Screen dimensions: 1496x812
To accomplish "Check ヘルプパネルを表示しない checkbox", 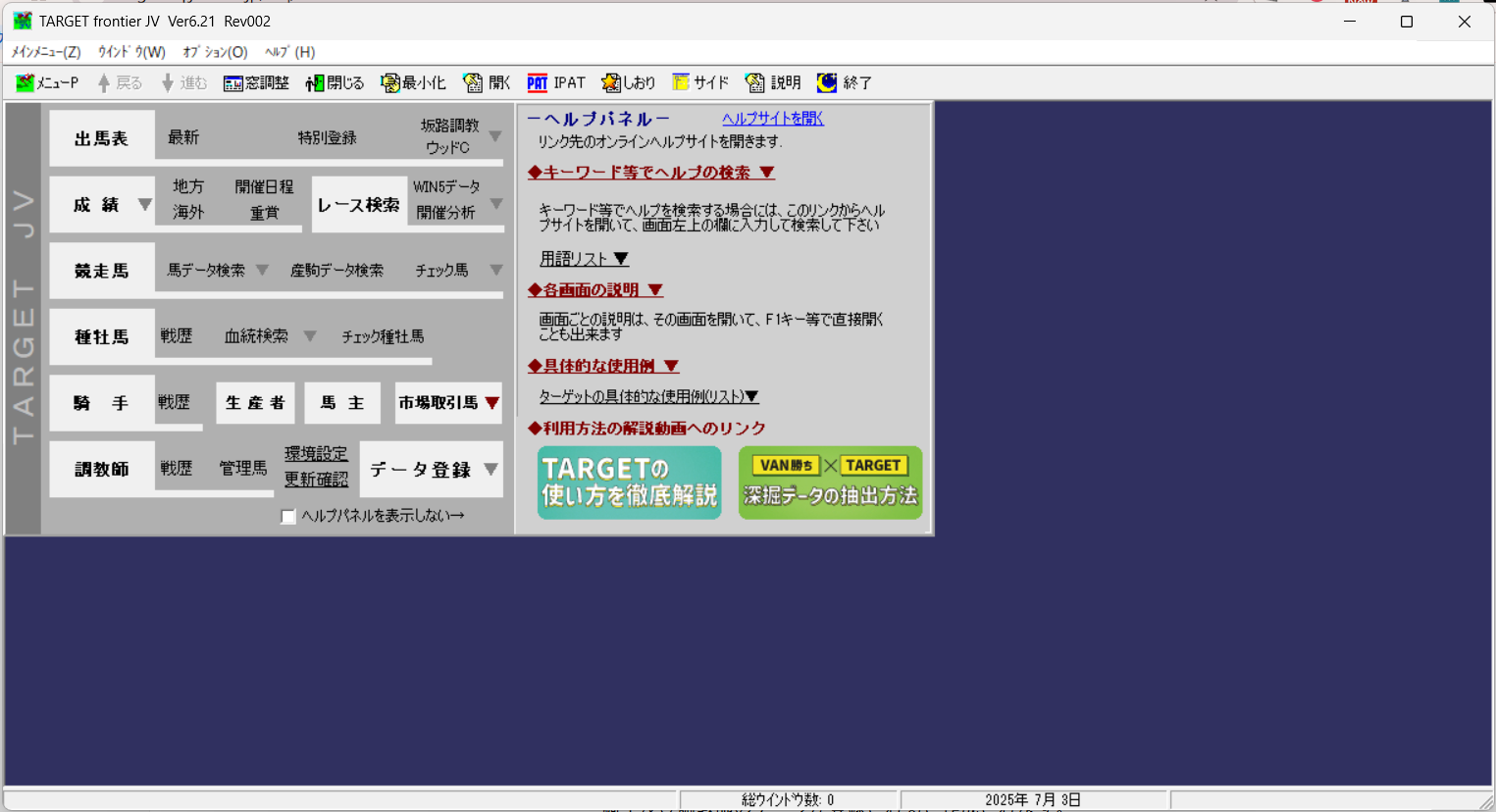I will [x=288, y=517].
